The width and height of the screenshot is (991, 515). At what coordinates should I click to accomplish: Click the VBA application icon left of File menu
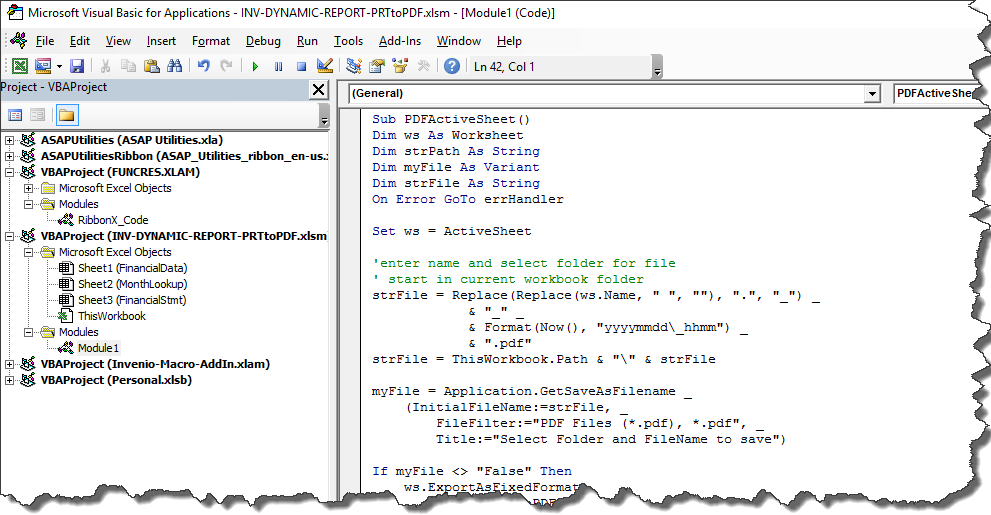click(x=18, y=40)
